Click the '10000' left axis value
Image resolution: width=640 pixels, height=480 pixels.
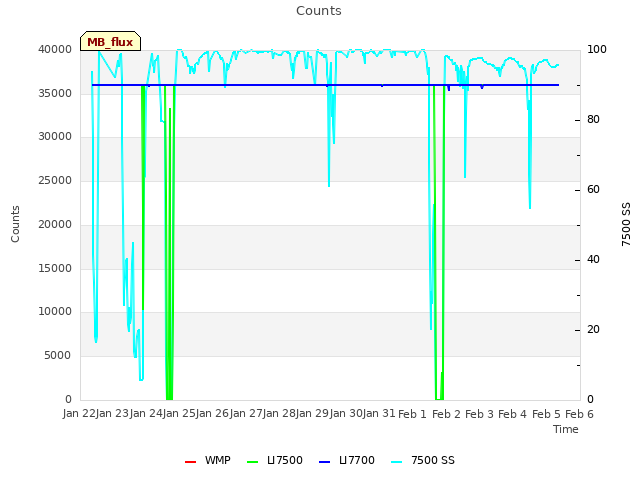click(x=55, y=312)
